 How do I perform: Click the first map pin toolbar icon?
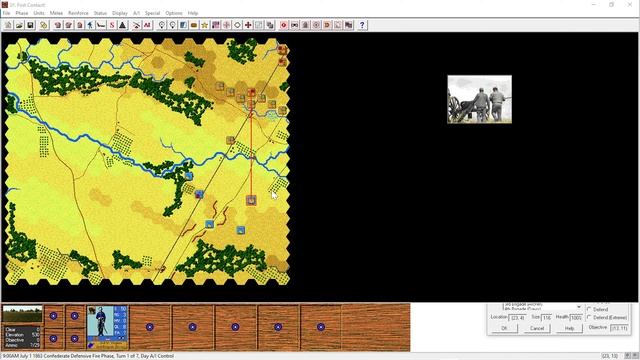[x=162, y=25]
